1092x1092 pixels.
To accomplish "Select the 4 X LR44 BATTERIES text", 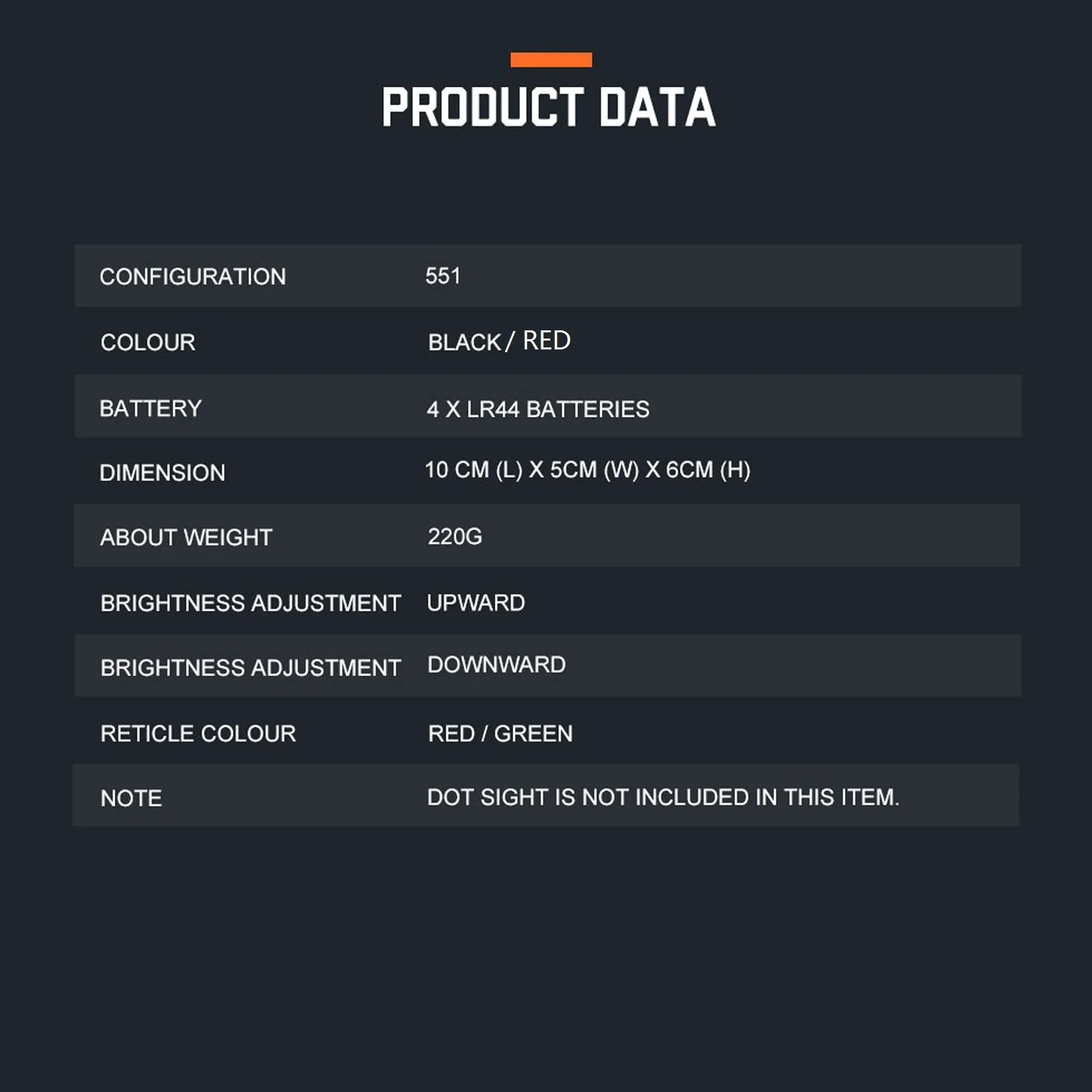I will (538, 409).
